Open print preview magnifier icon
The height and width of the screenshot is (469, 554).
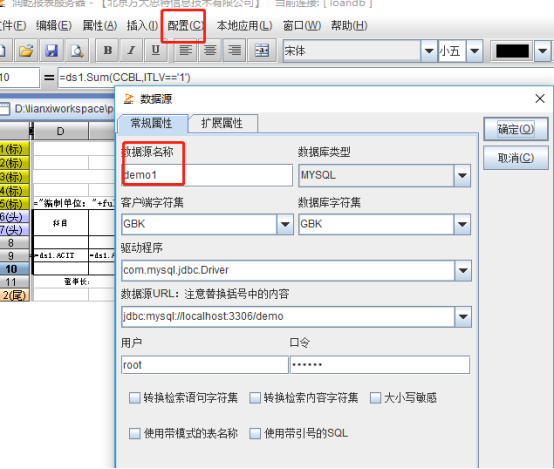point(77,51)
